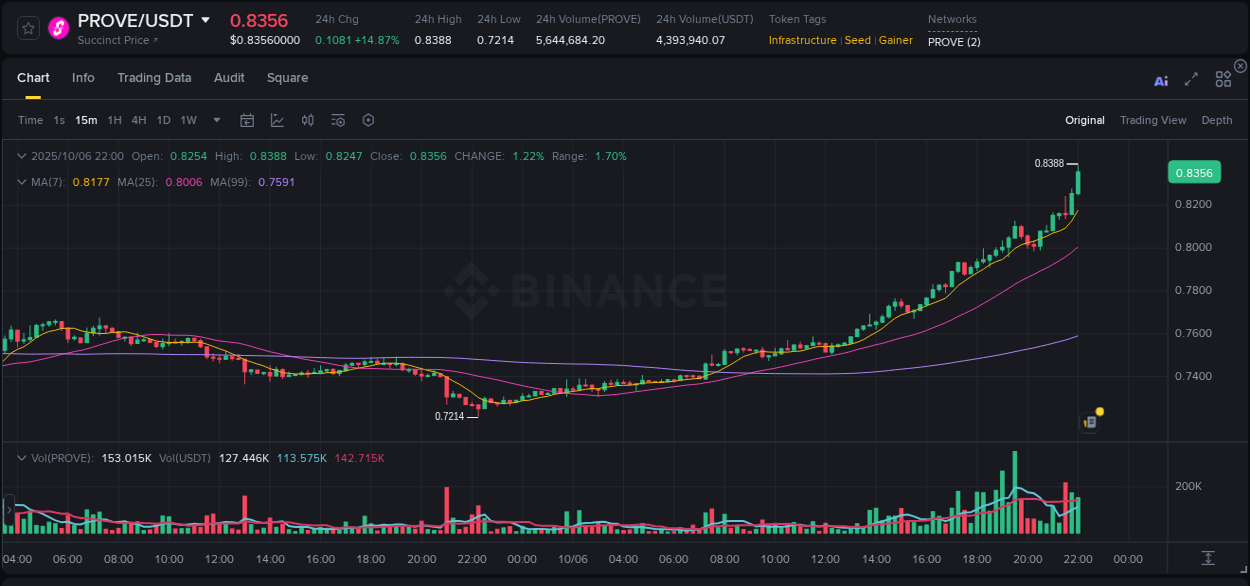This screenshot has width=1250, height=586.
Task: Open the candlestick style selector
Action: pos(308,120)
